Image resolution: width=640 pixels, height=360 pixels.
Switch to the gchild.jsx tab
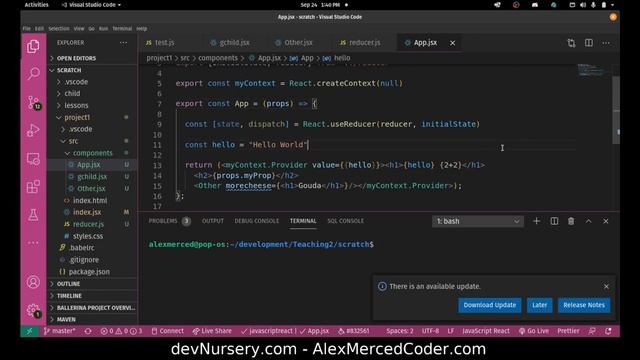(x=234, y=43)
